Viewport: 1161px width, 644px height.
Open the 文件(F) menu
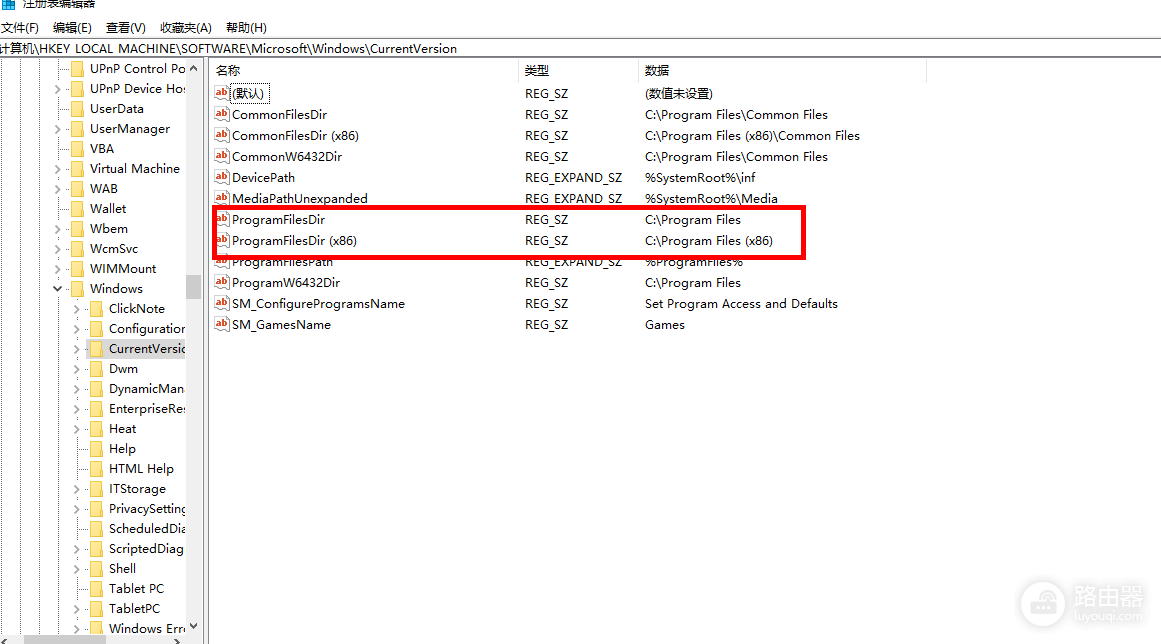click(20, 27)
